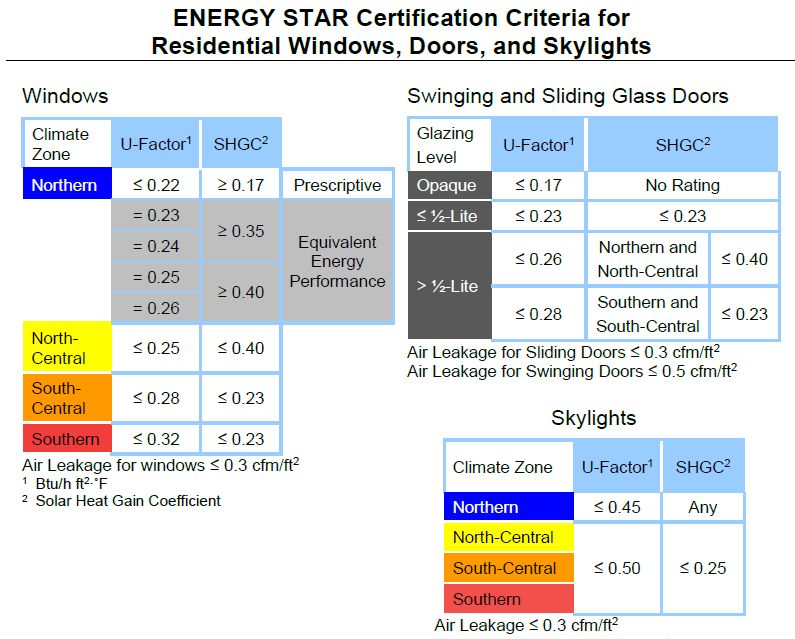Click the blue Northern cell in Windows table

coord(67,185)
